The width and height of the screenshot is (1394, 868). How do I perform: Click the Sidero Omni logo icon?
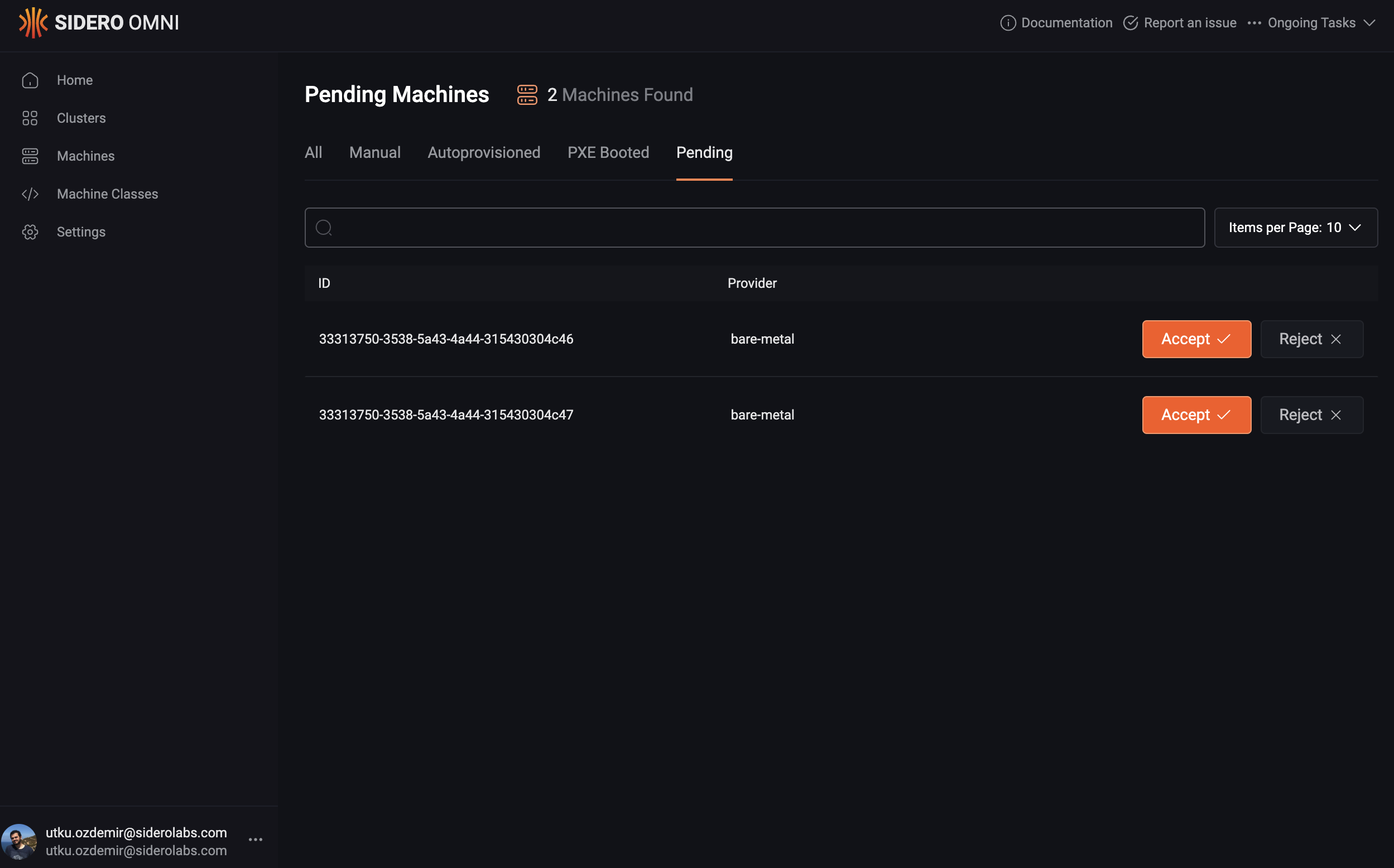coord(33,23)
